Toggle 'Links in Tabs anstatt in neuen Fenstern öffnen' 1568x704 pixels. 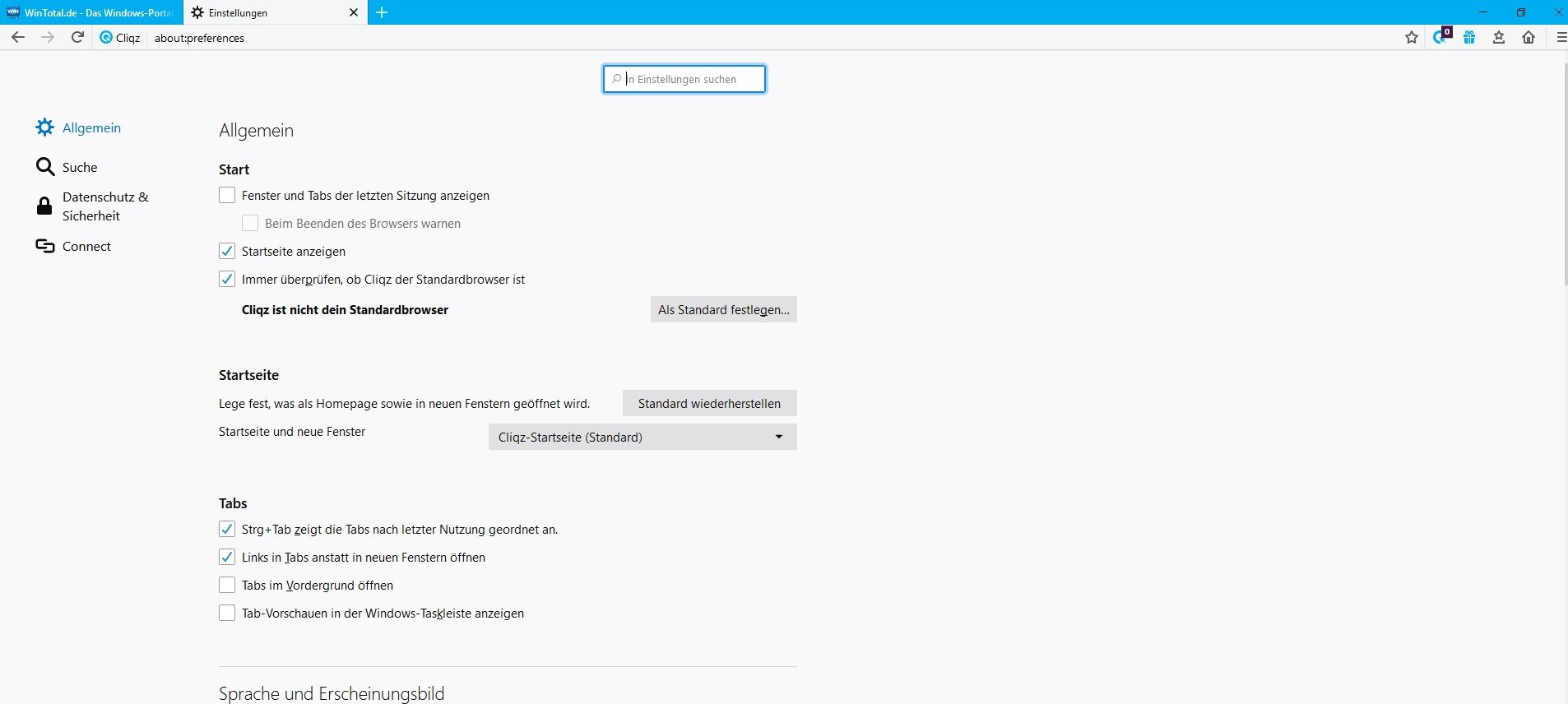227,557
